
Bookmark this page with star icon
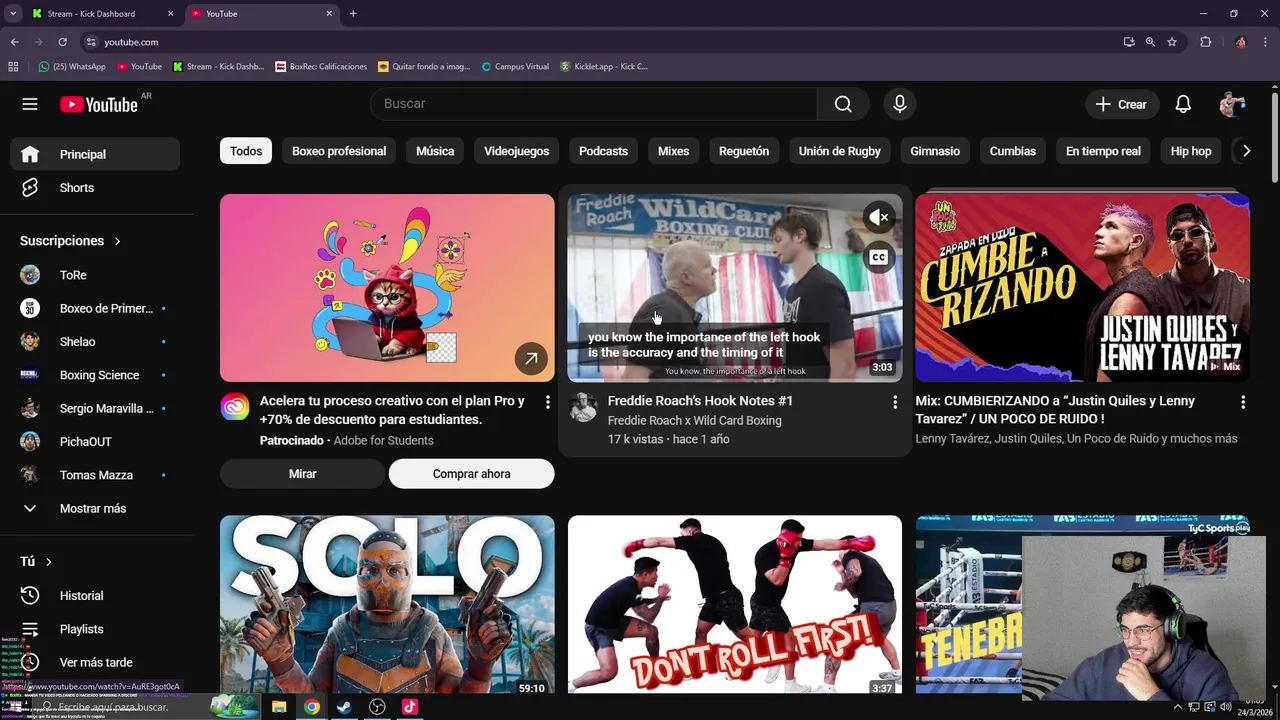[x=1172, y=42]
